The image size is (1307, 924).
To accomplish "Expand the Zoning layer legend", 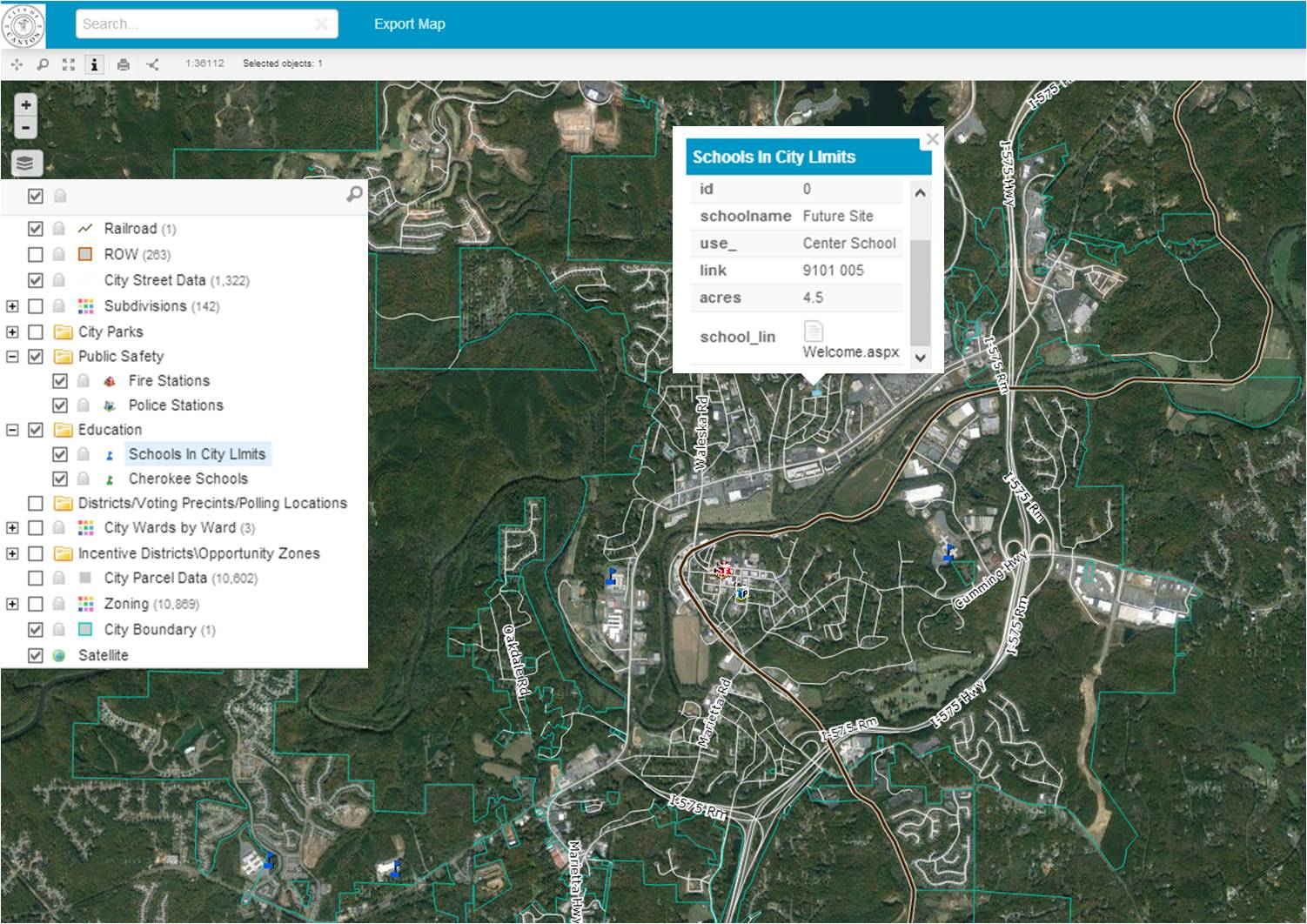I will pyautogui.click(x=12, y=604).
